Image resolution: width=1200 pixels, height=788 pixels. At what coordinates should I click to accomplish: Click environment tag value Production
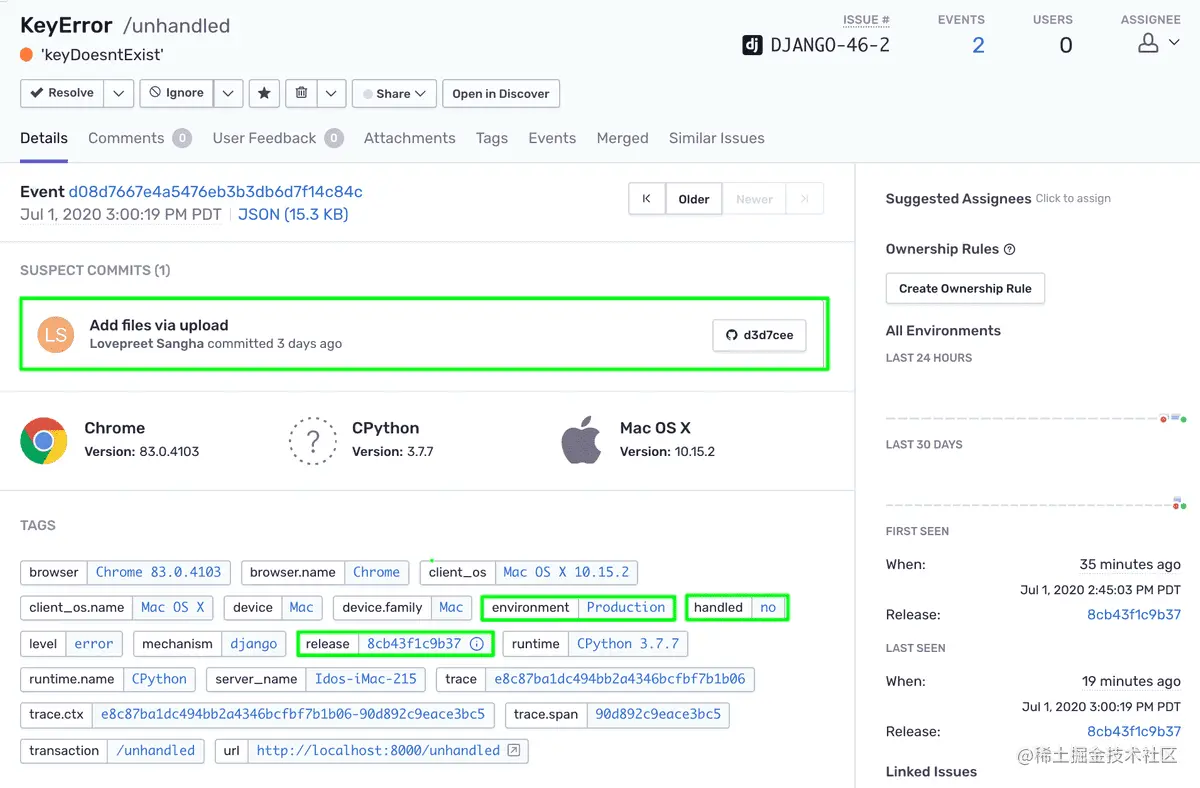click(626, 607)
